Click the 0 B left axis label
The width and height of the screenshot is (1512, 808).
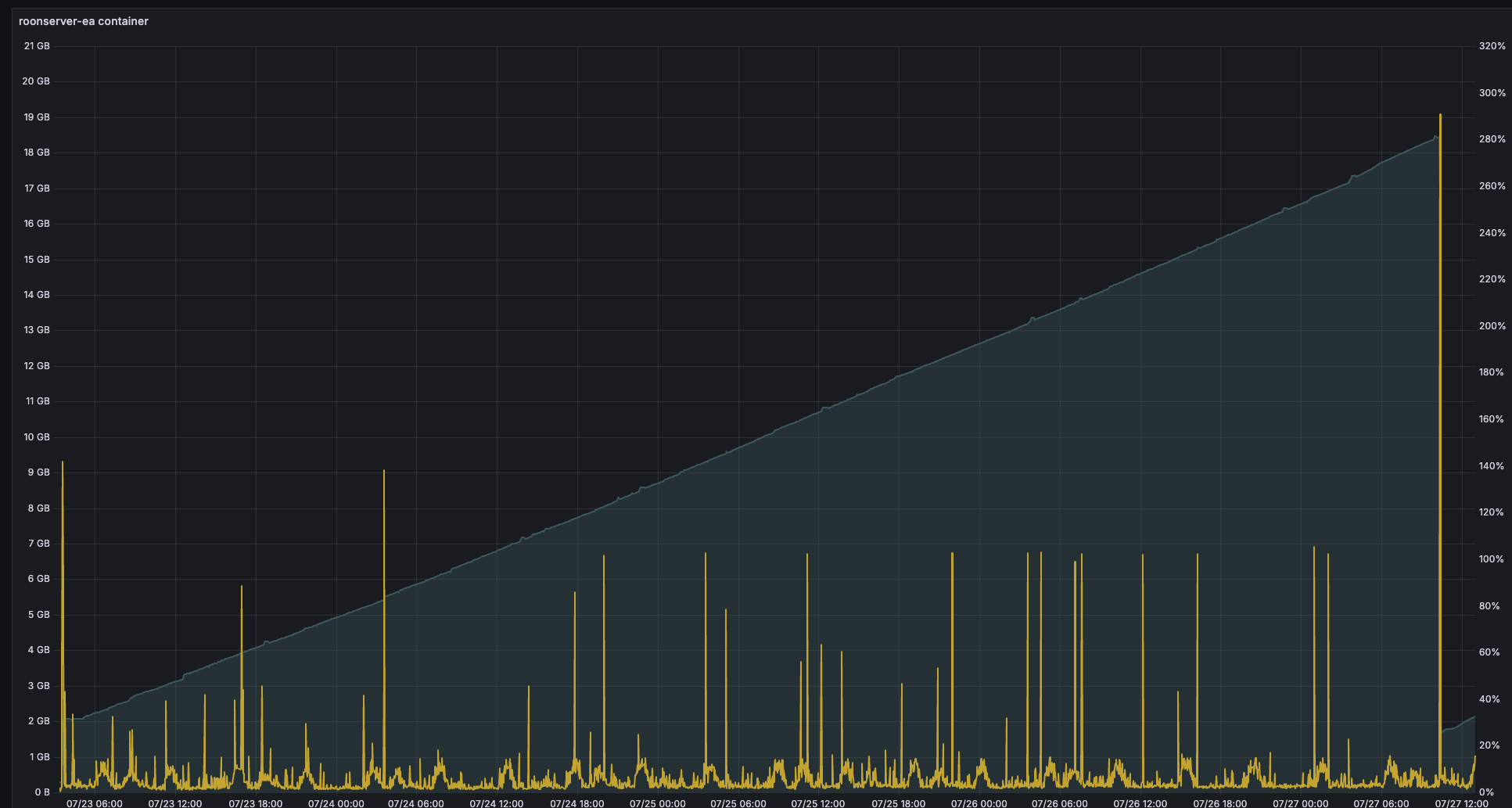[41, 792]
